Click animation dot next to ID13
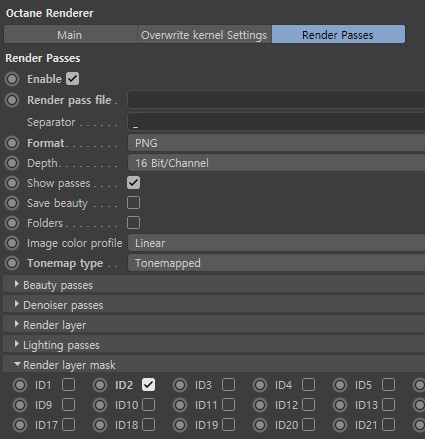This screenshot has width=425, height=439. pyautogui.click(x=340, y=405)
